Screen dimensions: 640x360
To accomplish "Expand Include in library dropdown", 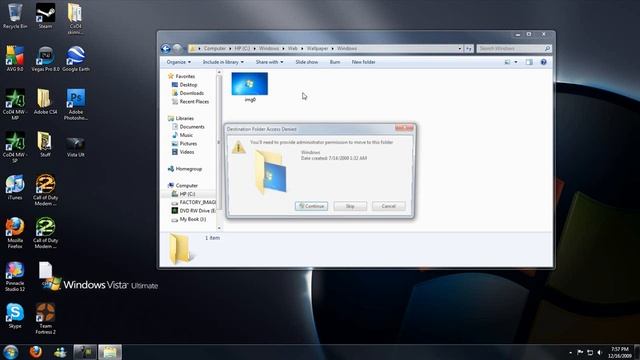I will 223,62.
